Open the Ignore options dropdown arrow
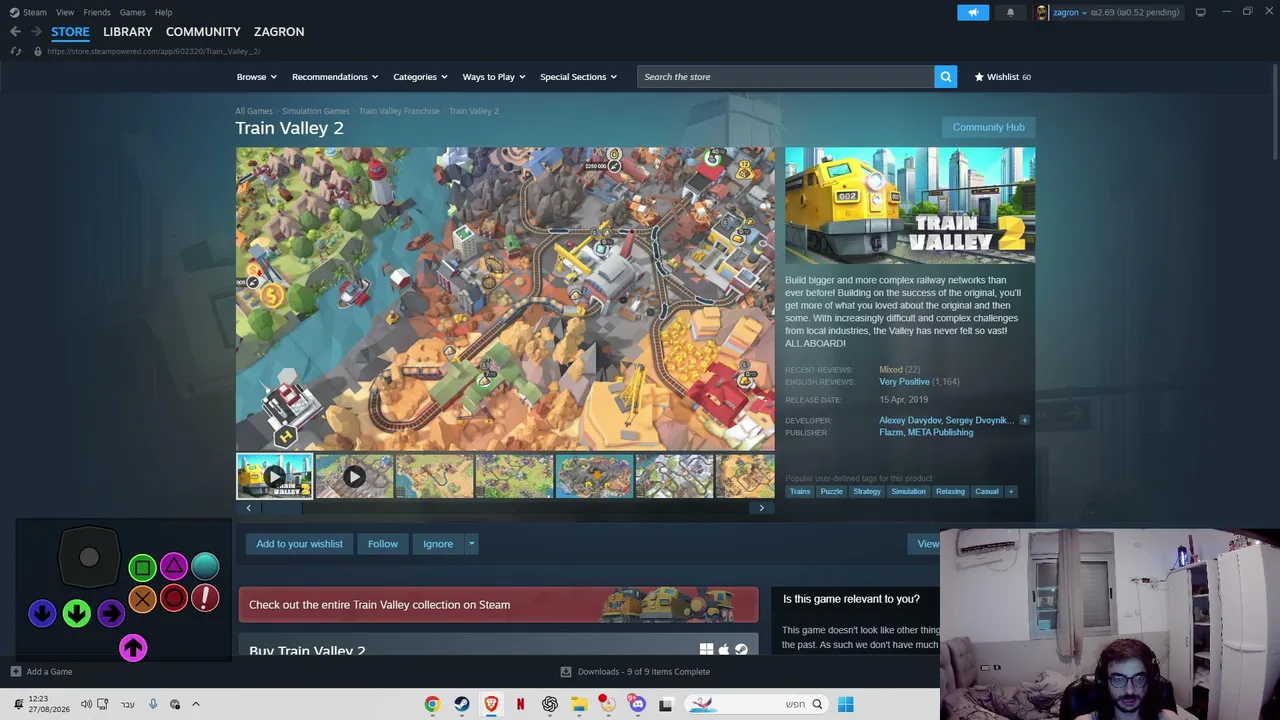Screen dimensions: 1280x720 [x=471, y=544]
